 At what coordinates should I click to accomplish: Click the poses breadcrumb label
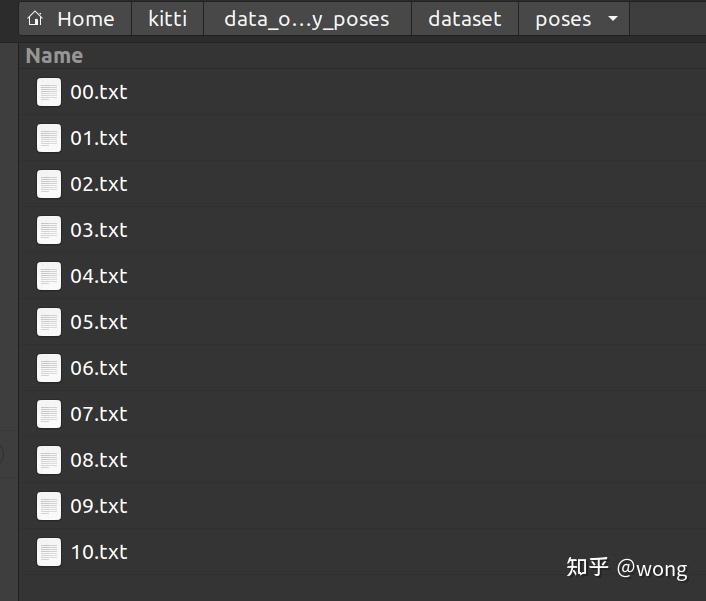click(x=562, y=19)
